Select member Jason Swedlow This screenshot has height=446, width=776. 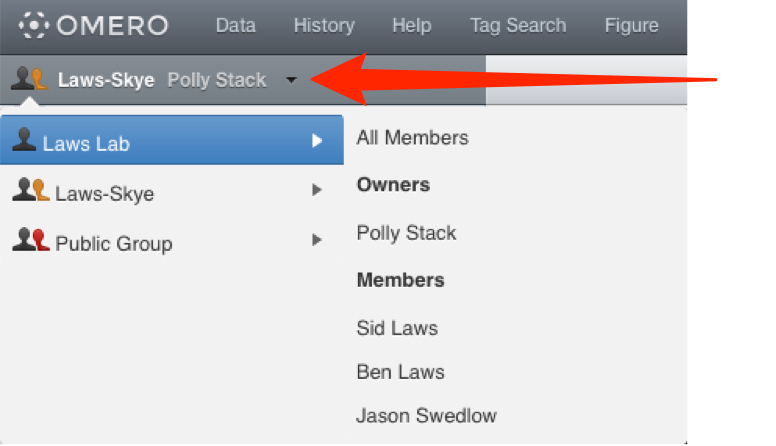(x=426, y=416)
